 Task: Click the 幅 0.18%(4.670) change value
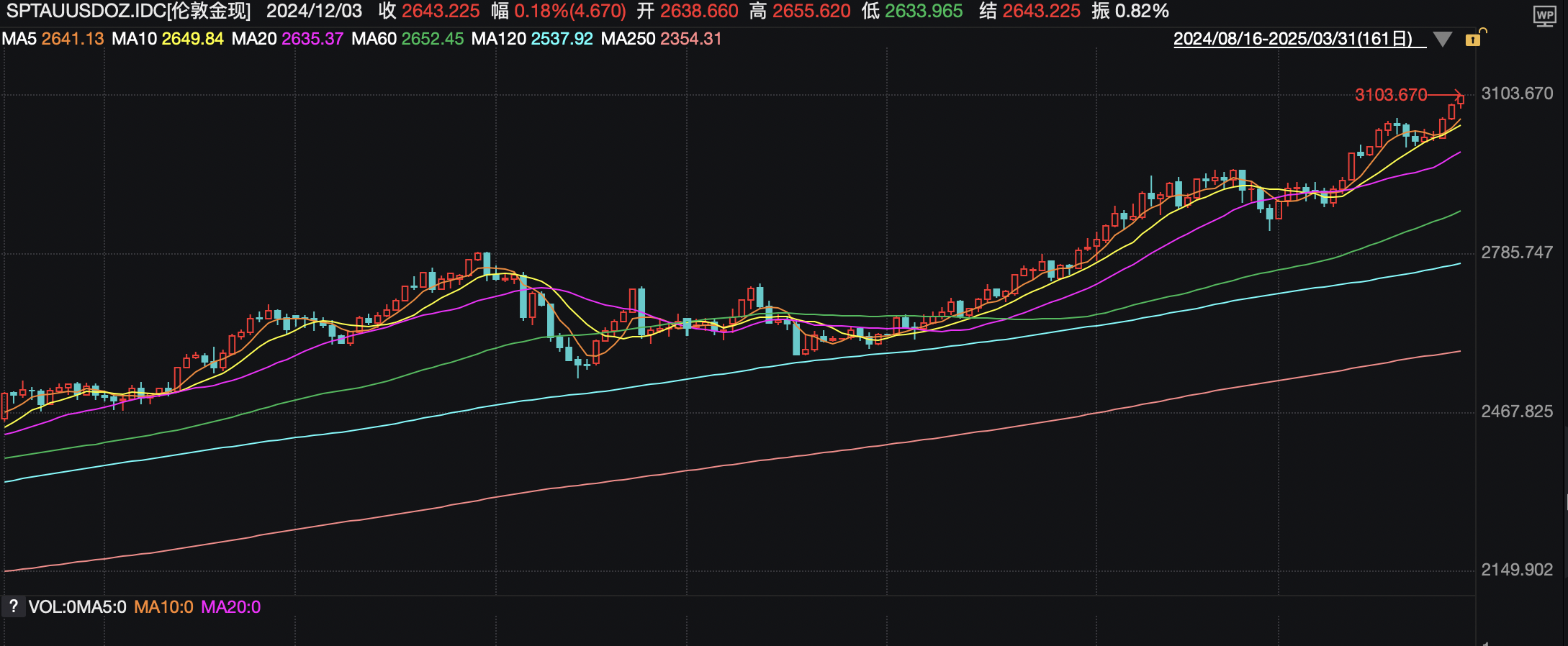559,12
